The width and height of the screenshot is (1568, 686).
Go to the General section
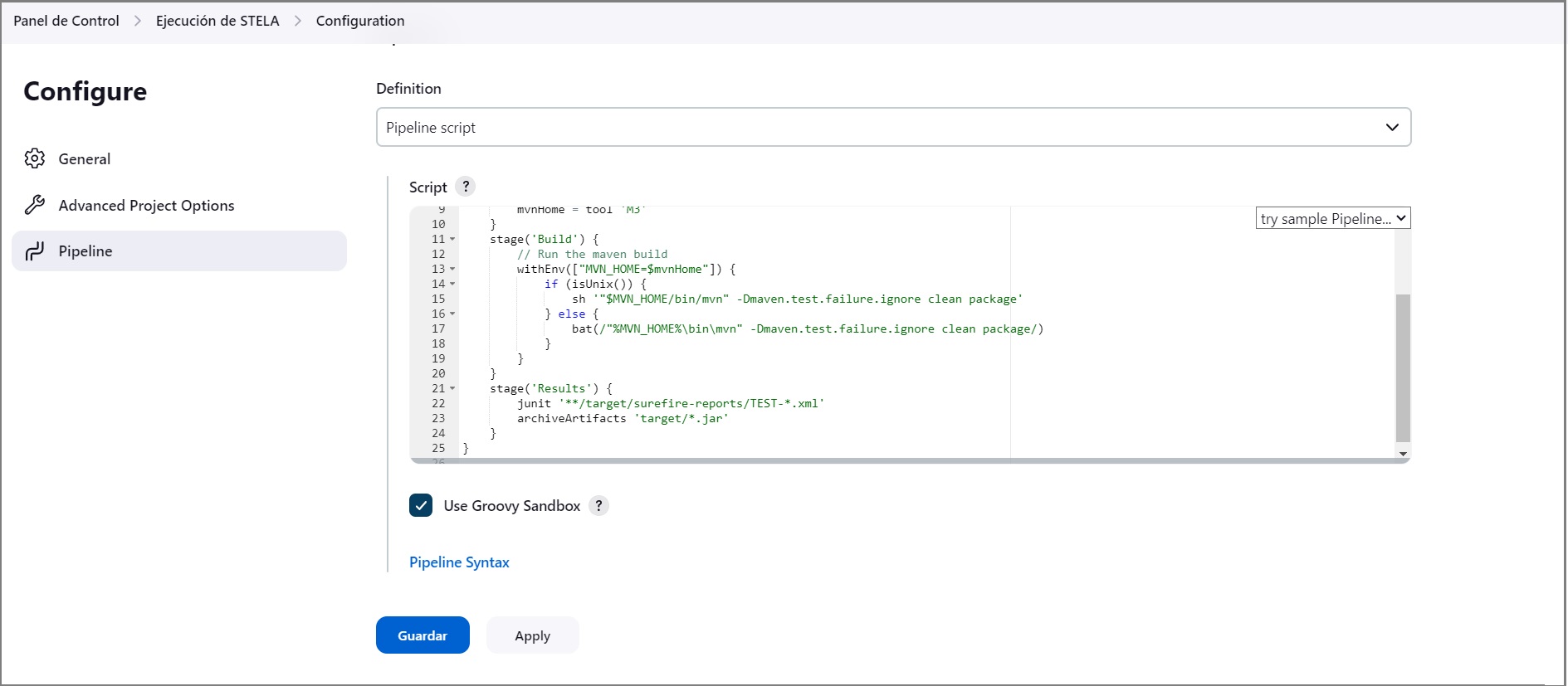pos(179,158)
